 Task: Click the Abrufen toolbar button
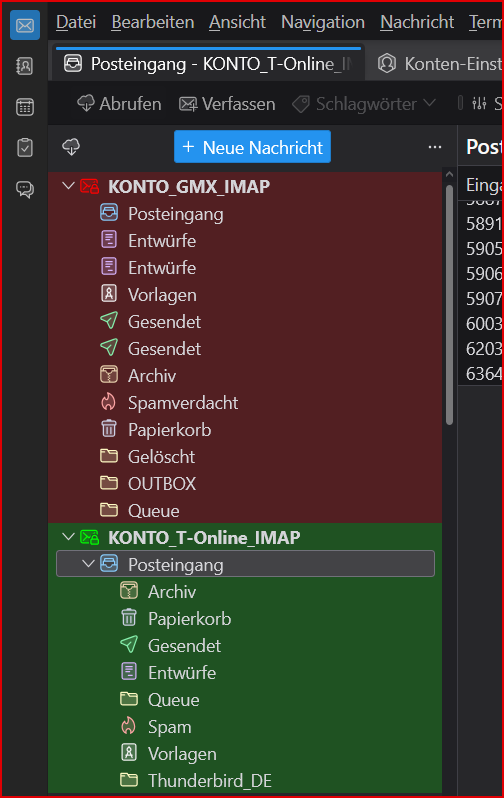(x=119, y=104)
